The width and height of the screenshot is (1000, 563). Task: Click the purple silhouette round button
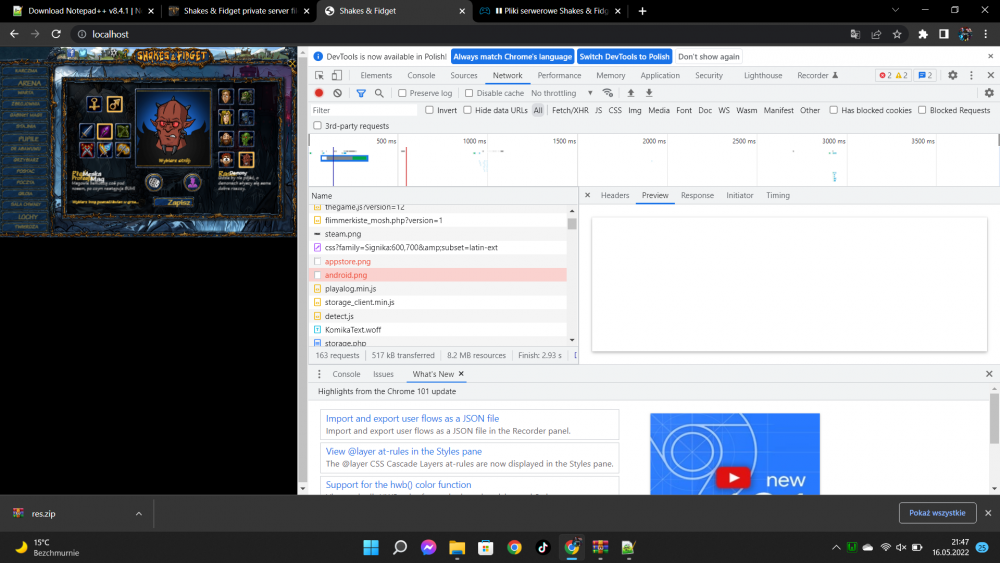pos(192,183)
